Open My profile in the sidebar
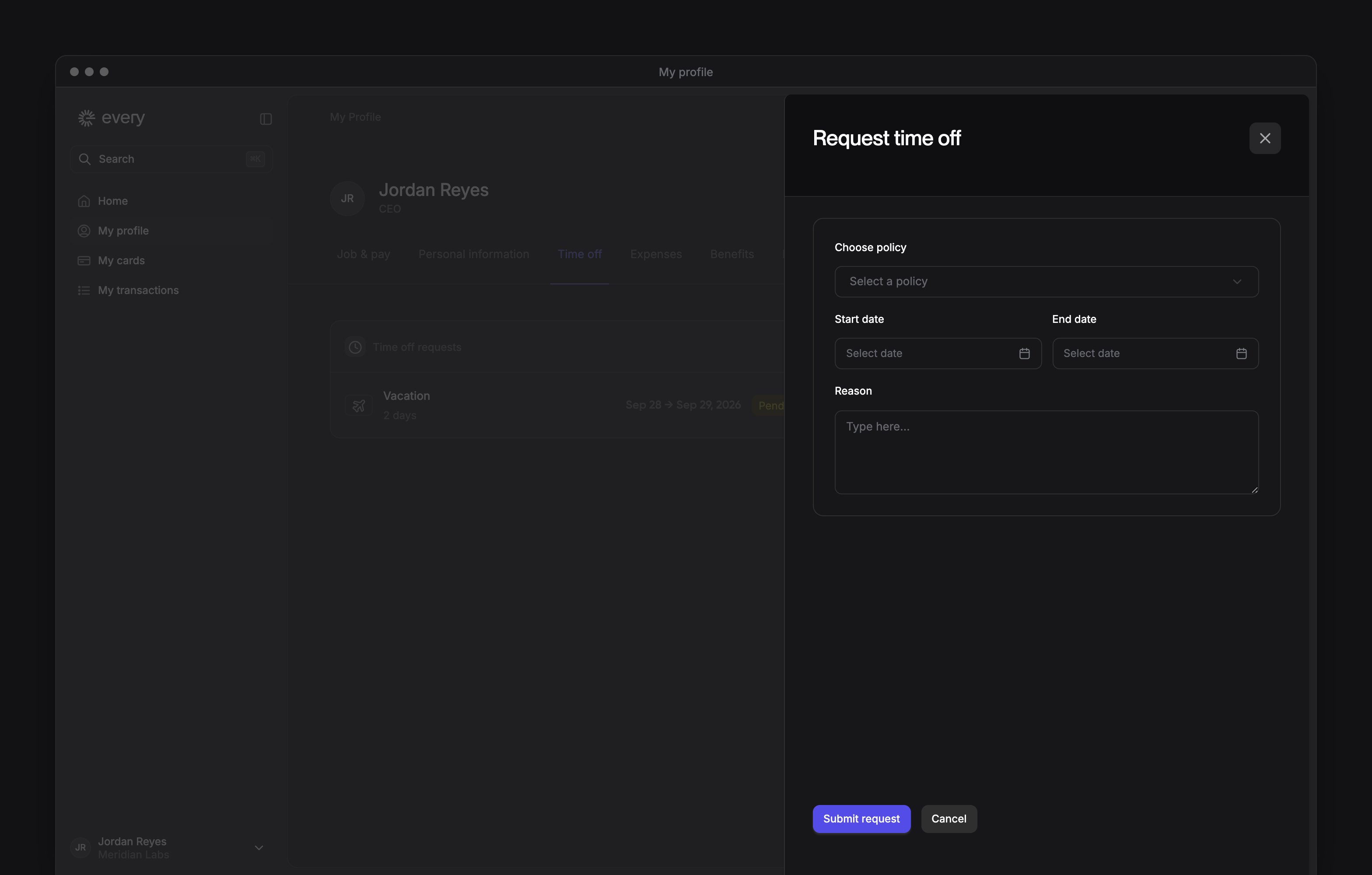The width and height of the screenshot is (1372, 875). point(171,231)
